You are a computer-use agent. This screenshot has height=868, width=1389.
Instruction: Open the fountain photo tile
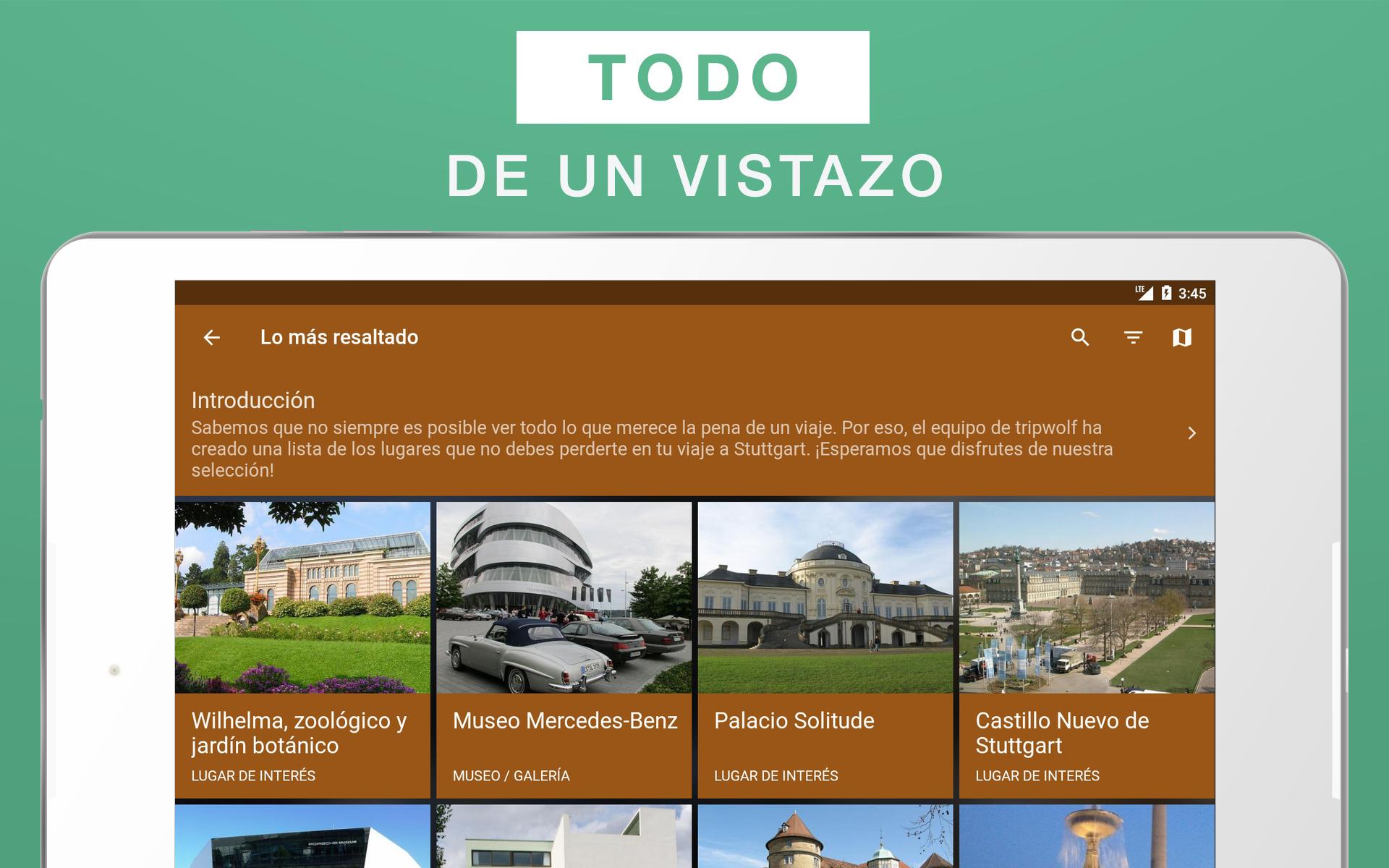[1087, 836]
